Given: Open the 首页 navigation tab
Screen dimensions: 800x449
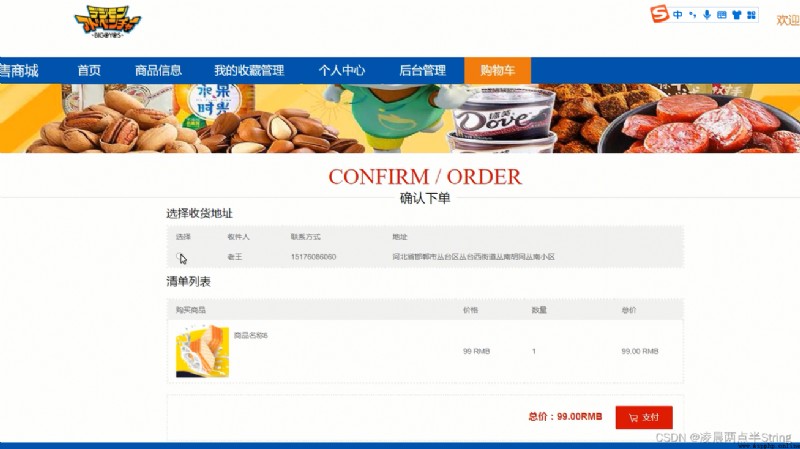Looking at the screenshot, I should (x=89, y=70).
